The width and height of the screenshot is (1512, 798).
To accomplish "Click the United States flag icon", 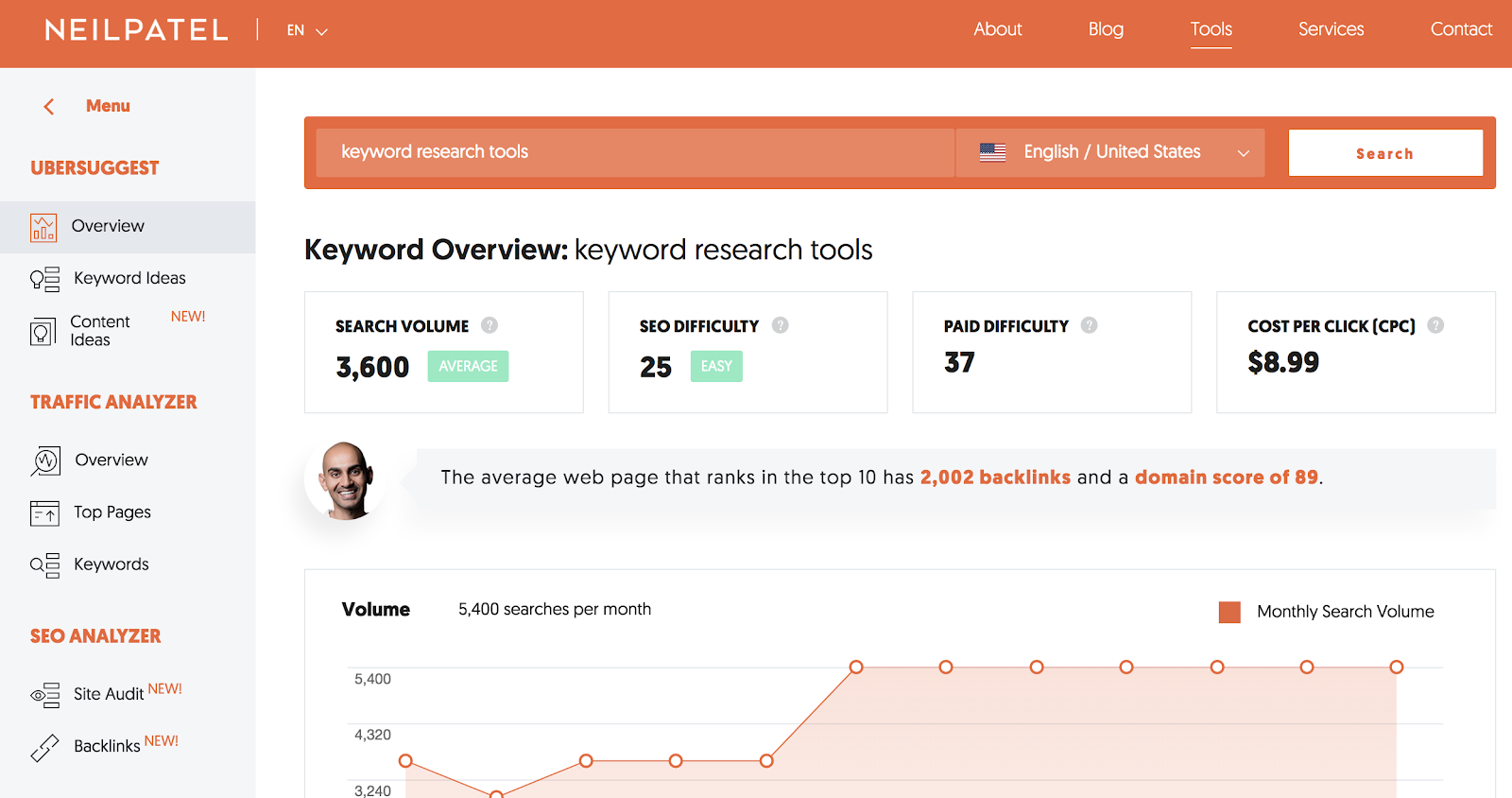I will (x=992, y=152).
